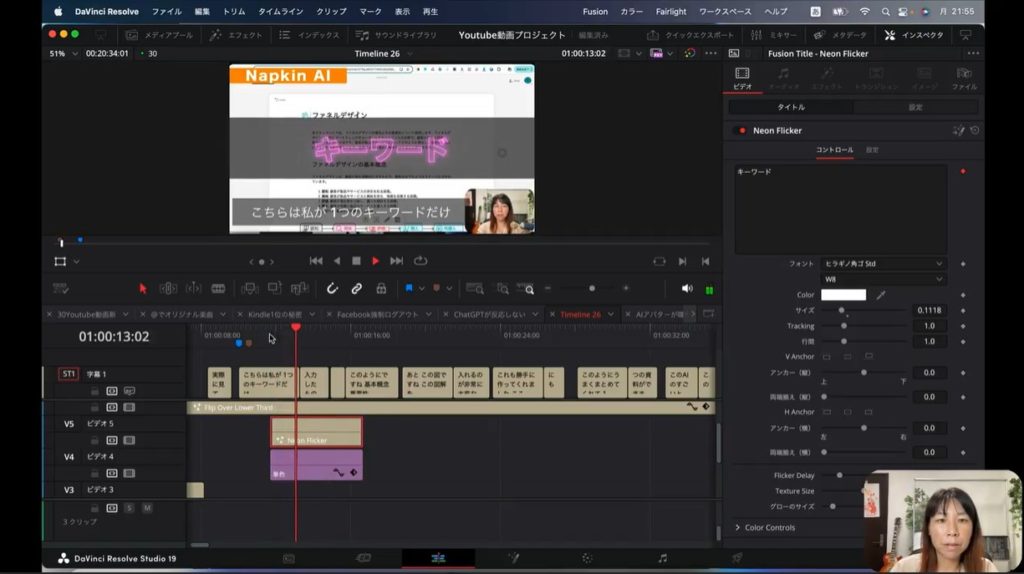The height and width of the screenshot is (574, 1024).
Task: Click the Color eyedropper icon in inspector
Action: coord(881,295)
